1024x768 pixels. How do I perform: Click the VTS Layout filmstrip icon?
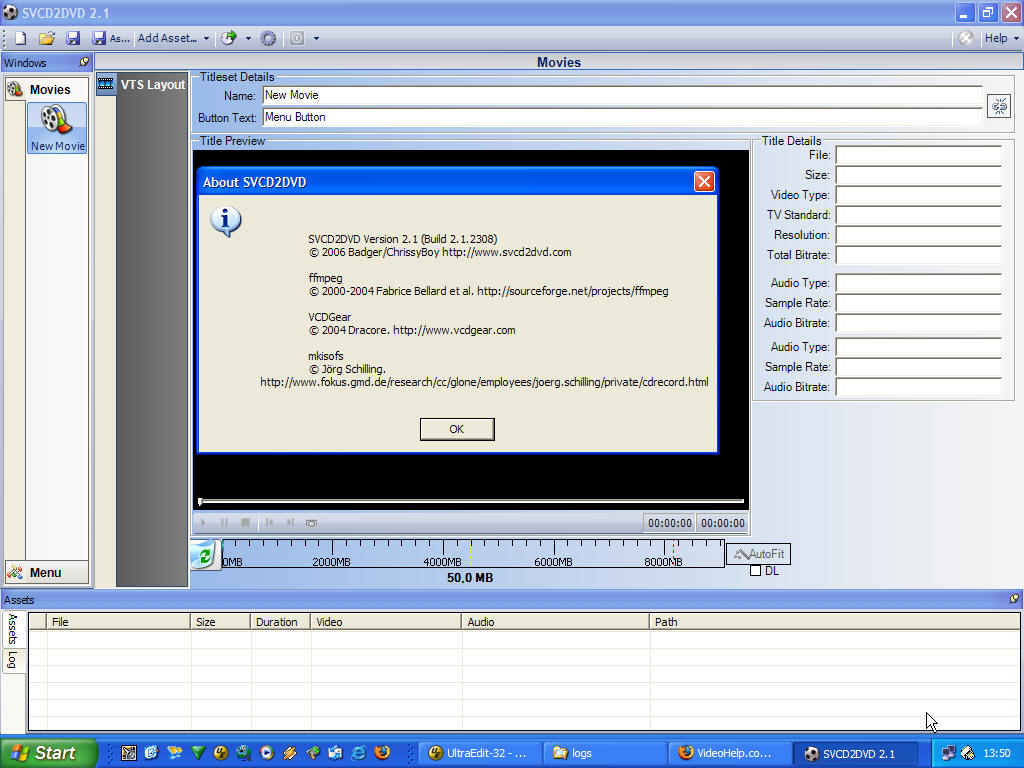[x=105, y=84]
